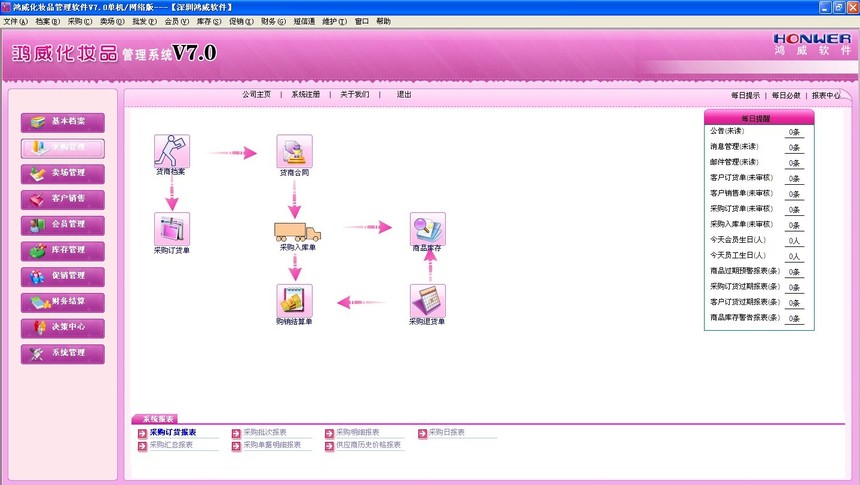Click the 采购入库单 truck icon

297,232
